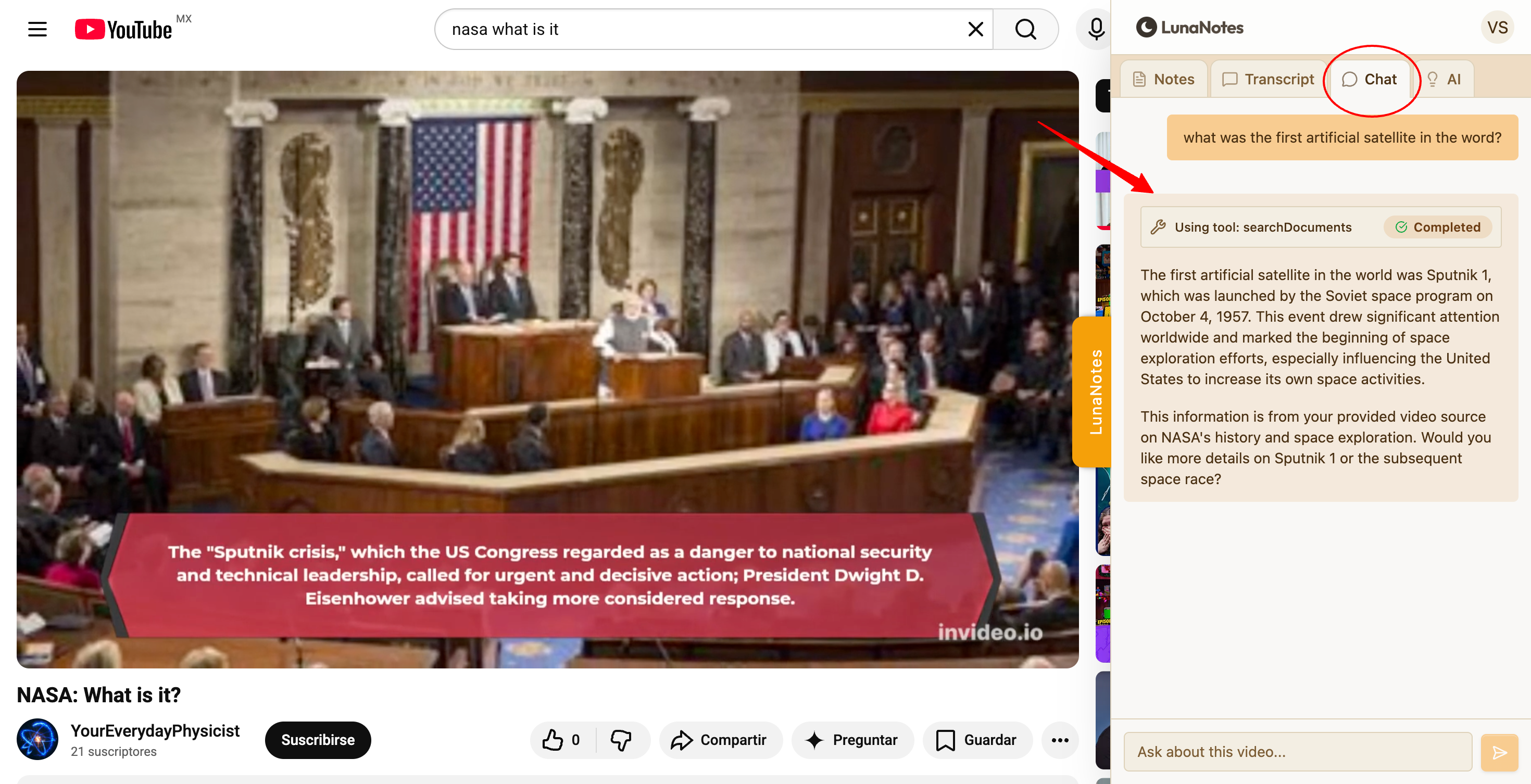Collapse the orange LunaNotes side tab
Screen dimensions: 1531x784
click(1093, 392)
